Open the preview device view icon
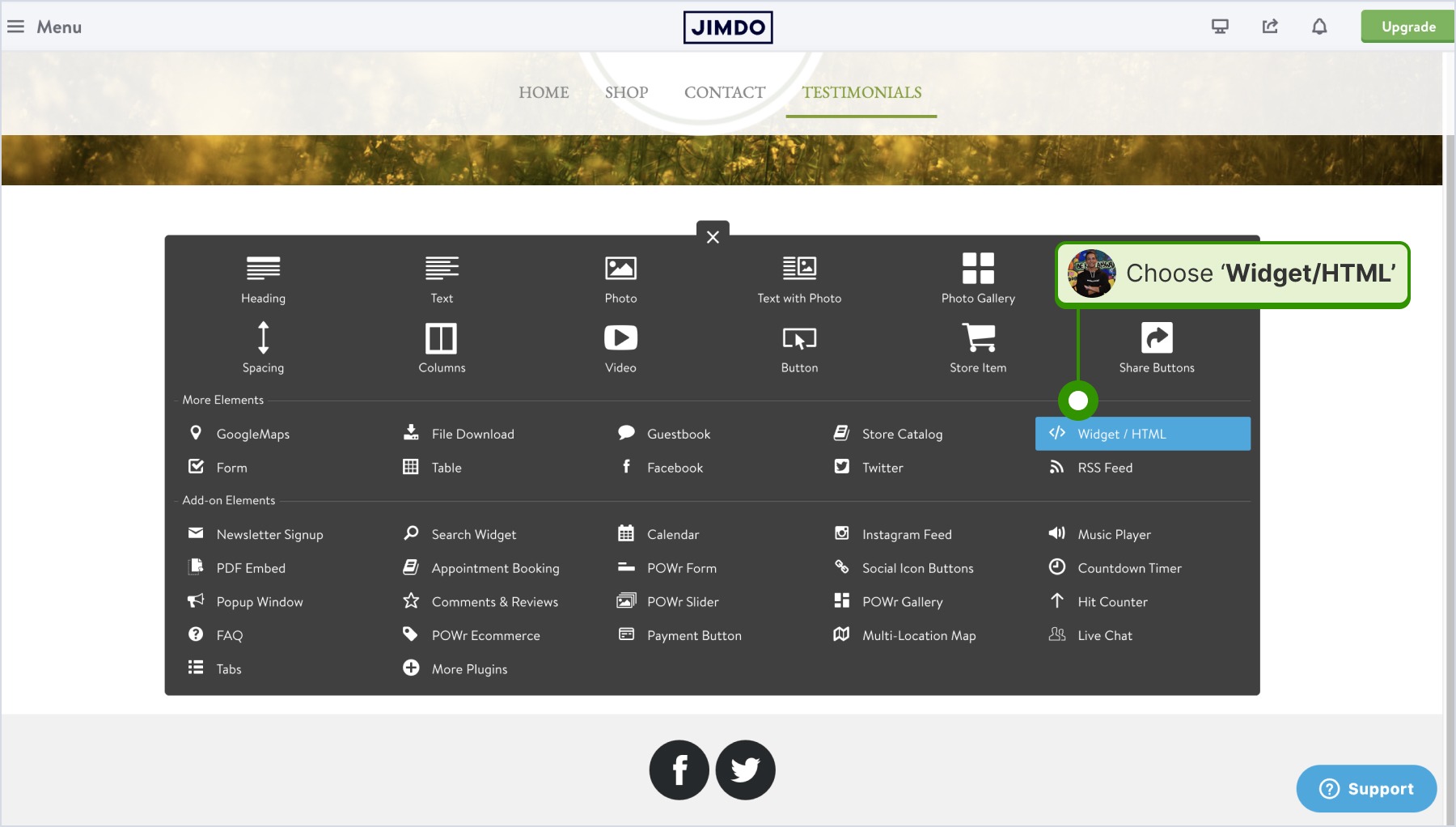The image size is (1456, 827). [x=1220, y=27]
